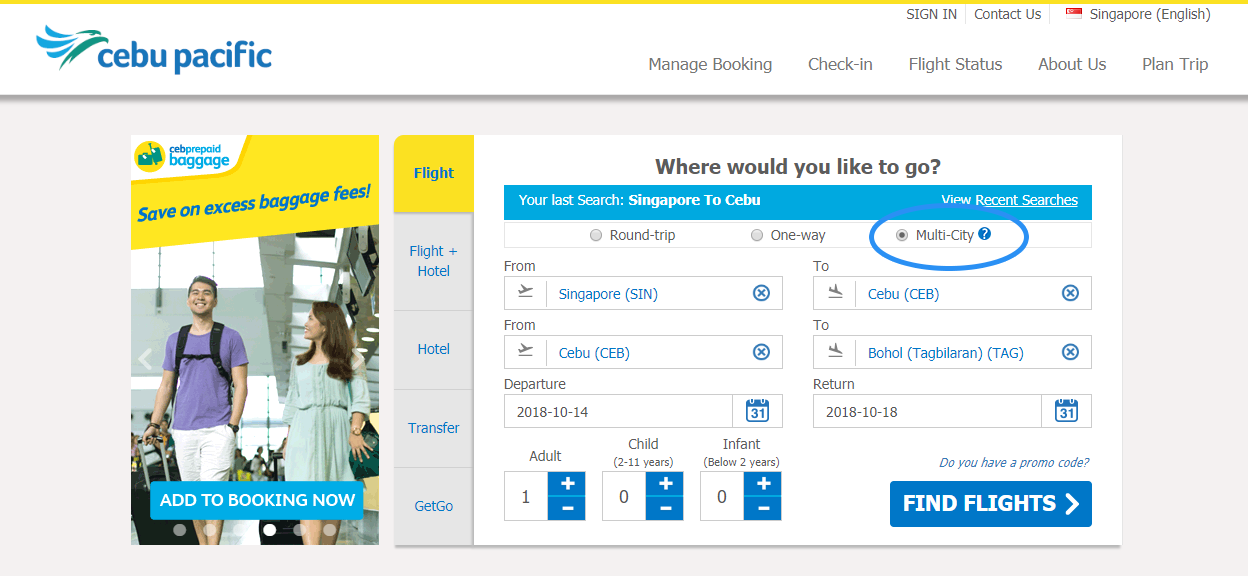The width and height of the screenshot is (1248, 576).
Task: Open the Manage Booking menu
Action: [710, 64]
